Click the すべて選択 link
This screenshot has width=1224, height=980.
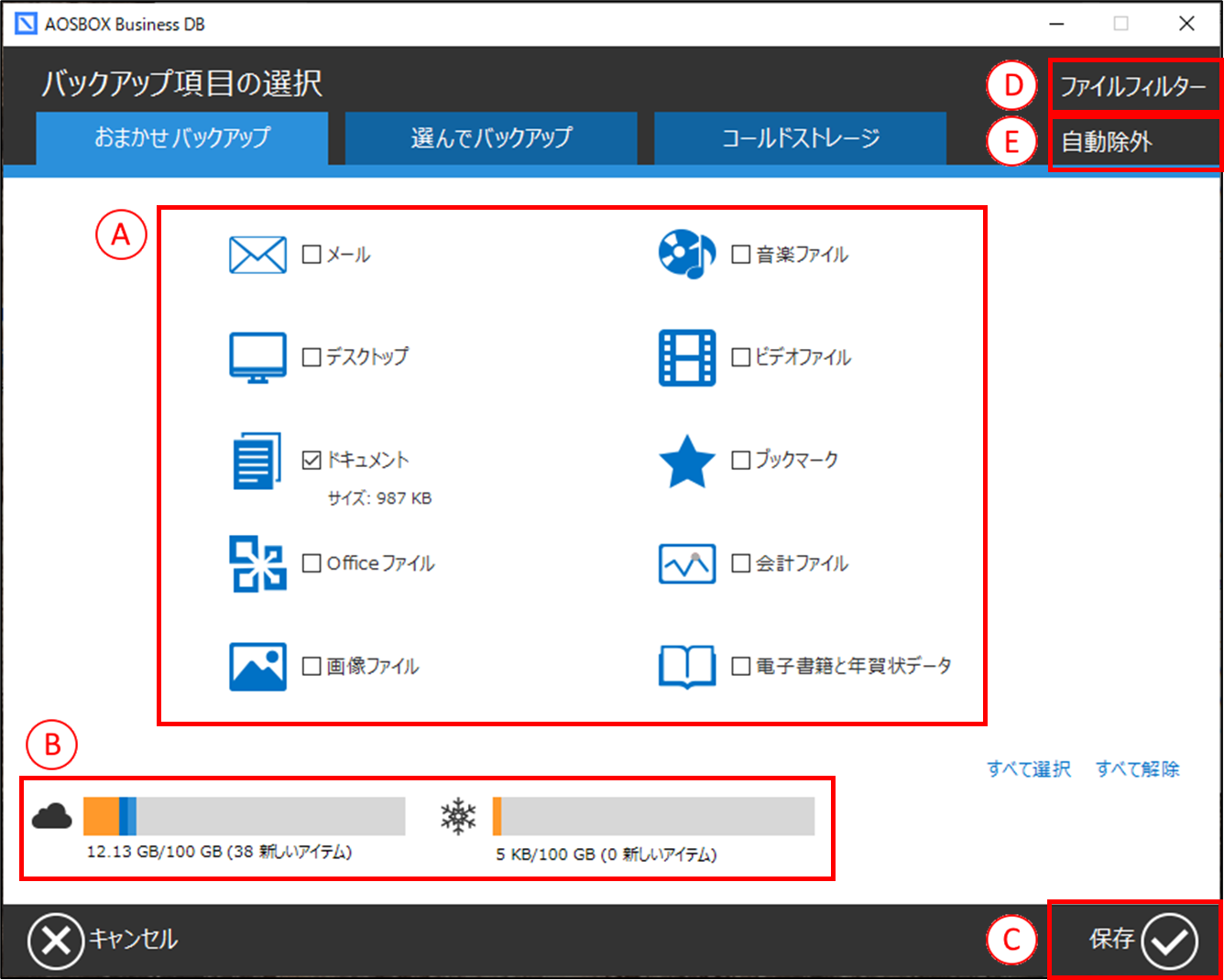[1029, 769]
